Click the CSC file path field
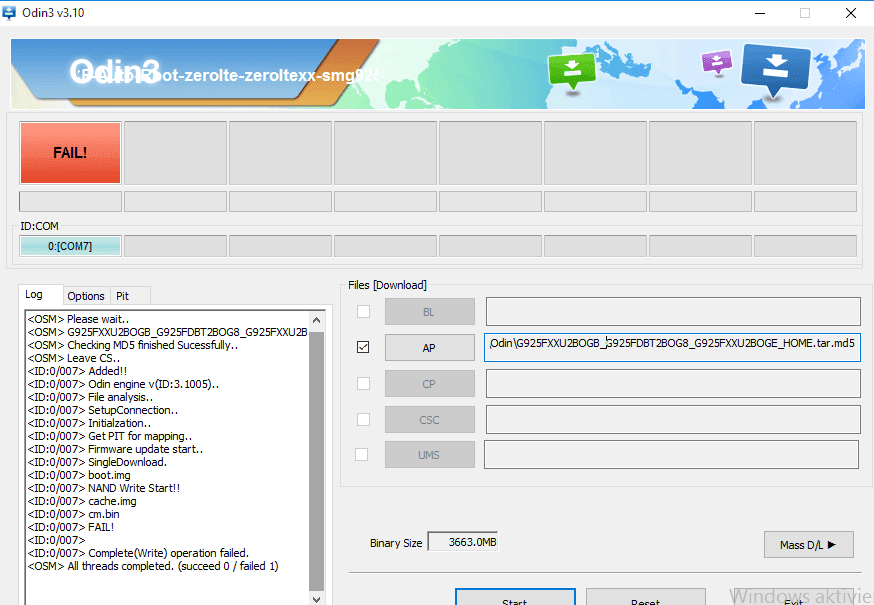This screenshot has height=605, width=874. pyautogui.click(x=673, y=419)
